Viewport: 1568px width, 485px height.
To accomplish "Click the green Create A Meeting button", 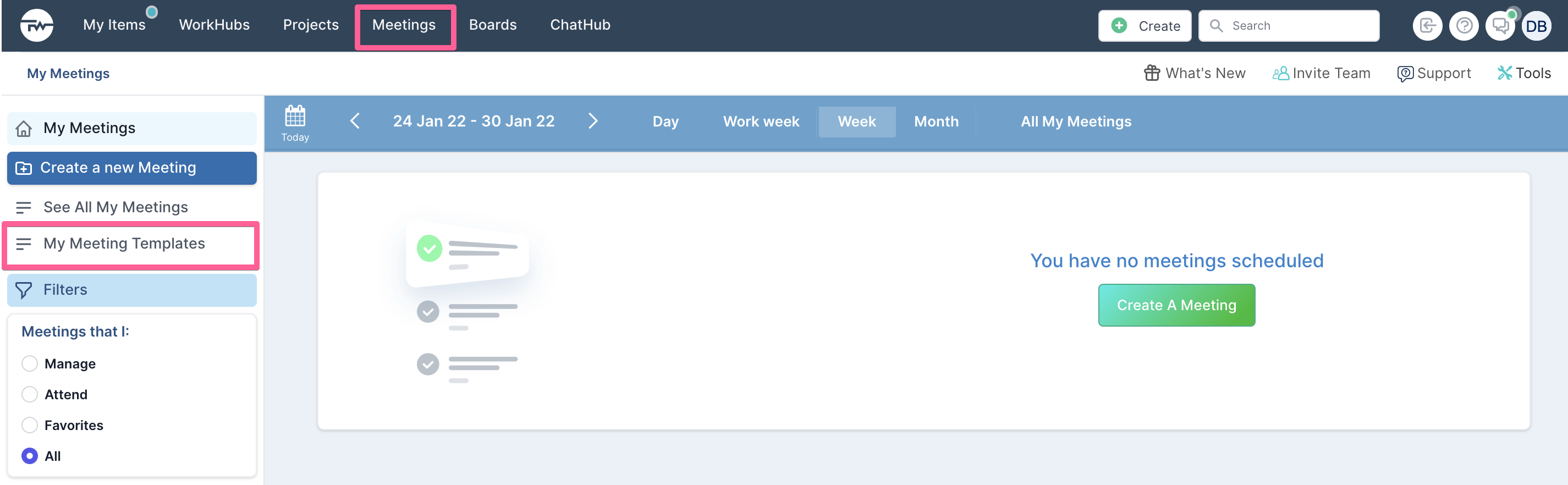I will (1176, 306).
